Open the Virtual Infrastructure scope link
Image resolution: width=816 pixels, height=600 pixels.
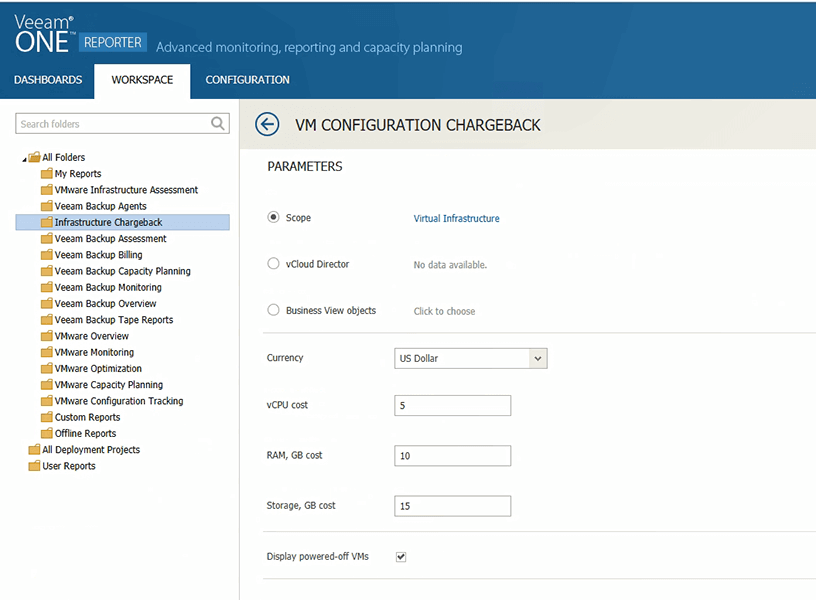pos(456,218)
